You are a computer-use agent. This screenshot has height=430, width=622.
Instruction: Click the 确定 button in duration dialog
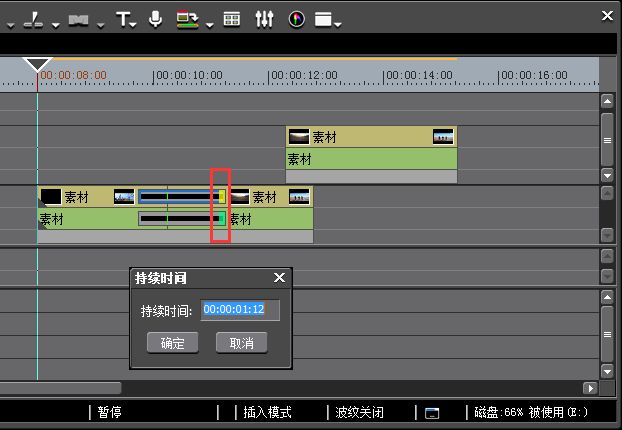(x=172, y=343)
